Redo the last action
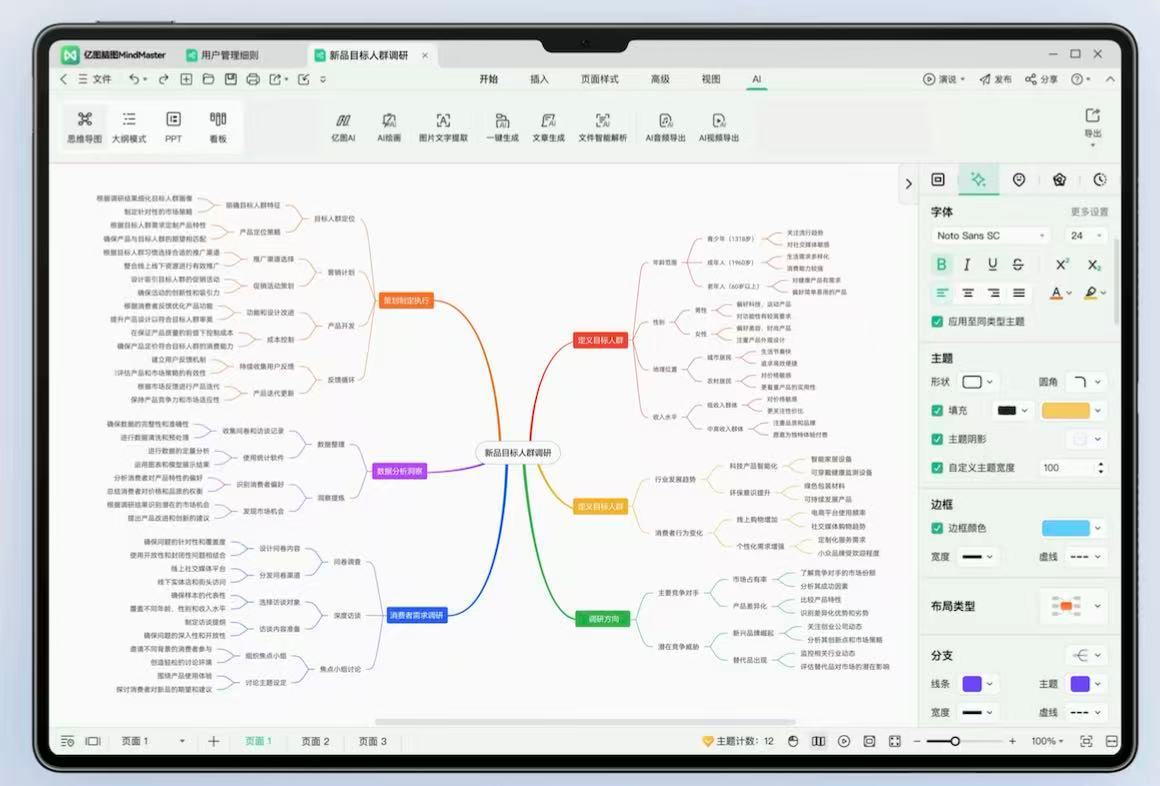The image size is (1160, 786). [x=163, y=78]
